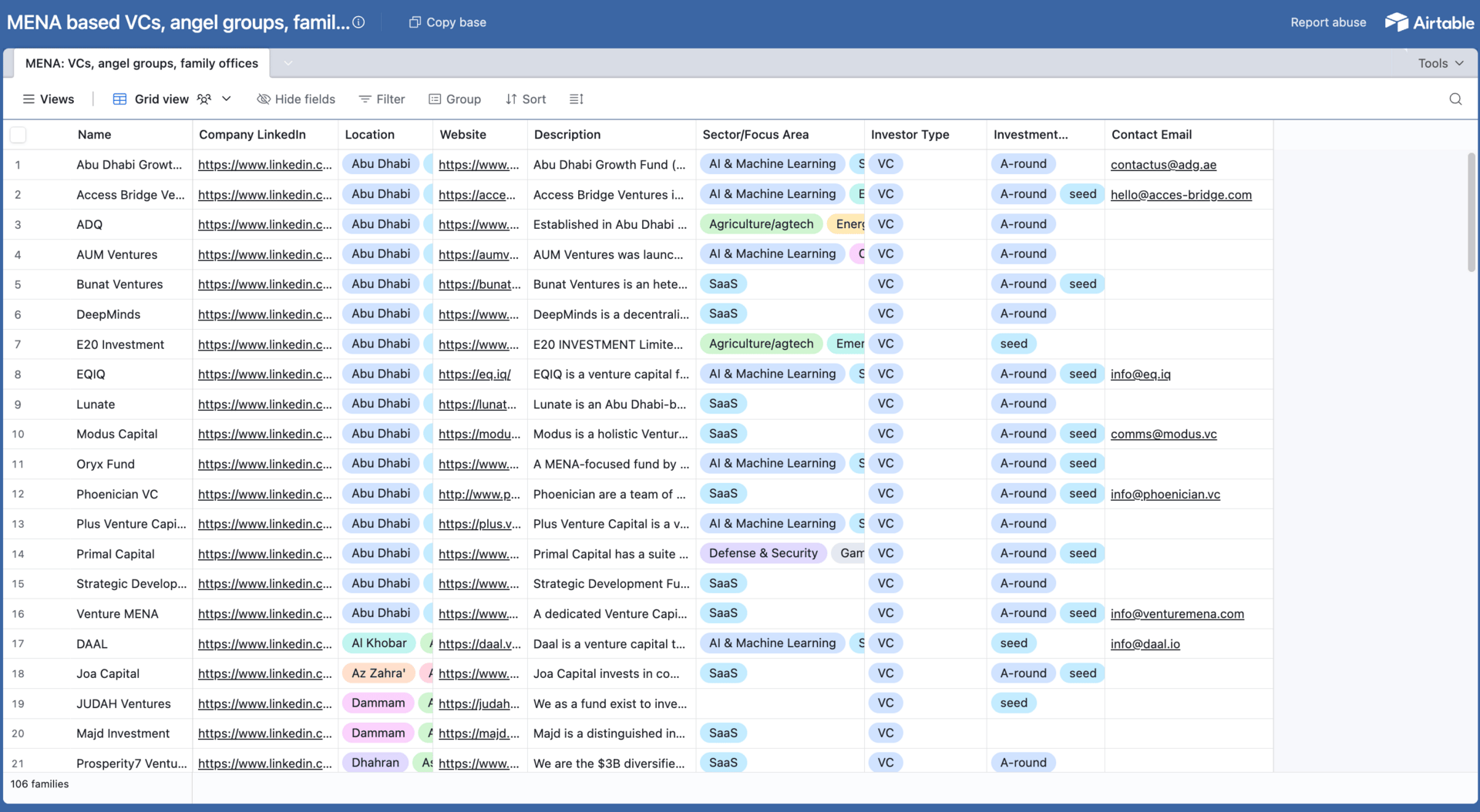Click E20 Investment's Agriculture/agtech tag
Viewport: 1480px width, 812px height.
click(x=761, y=344)
